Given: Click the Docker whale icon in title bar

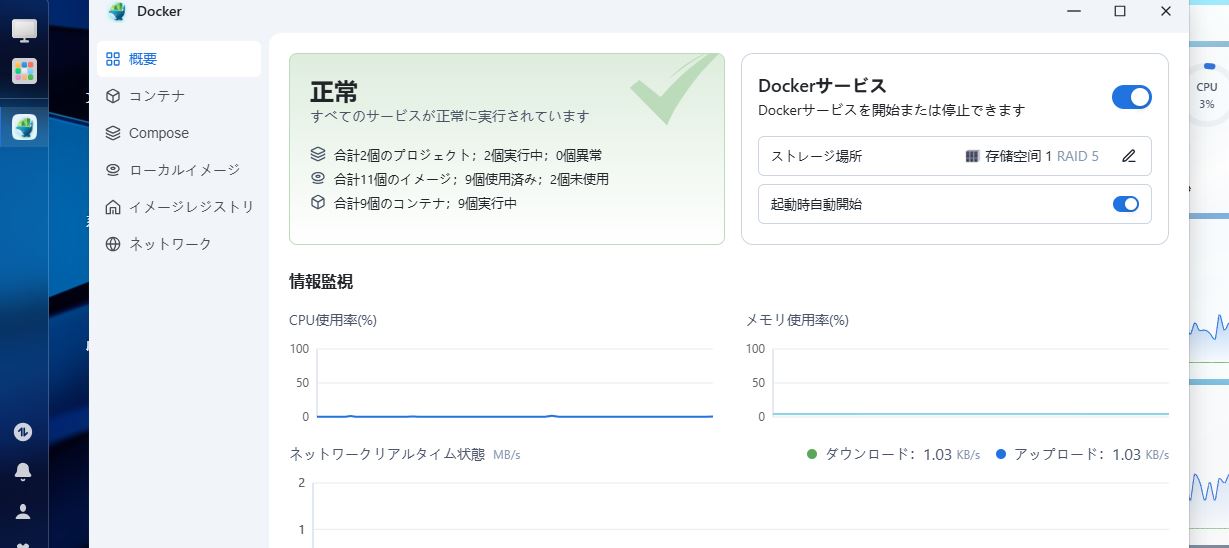Looking at the screenshot, I should [118, 12].
